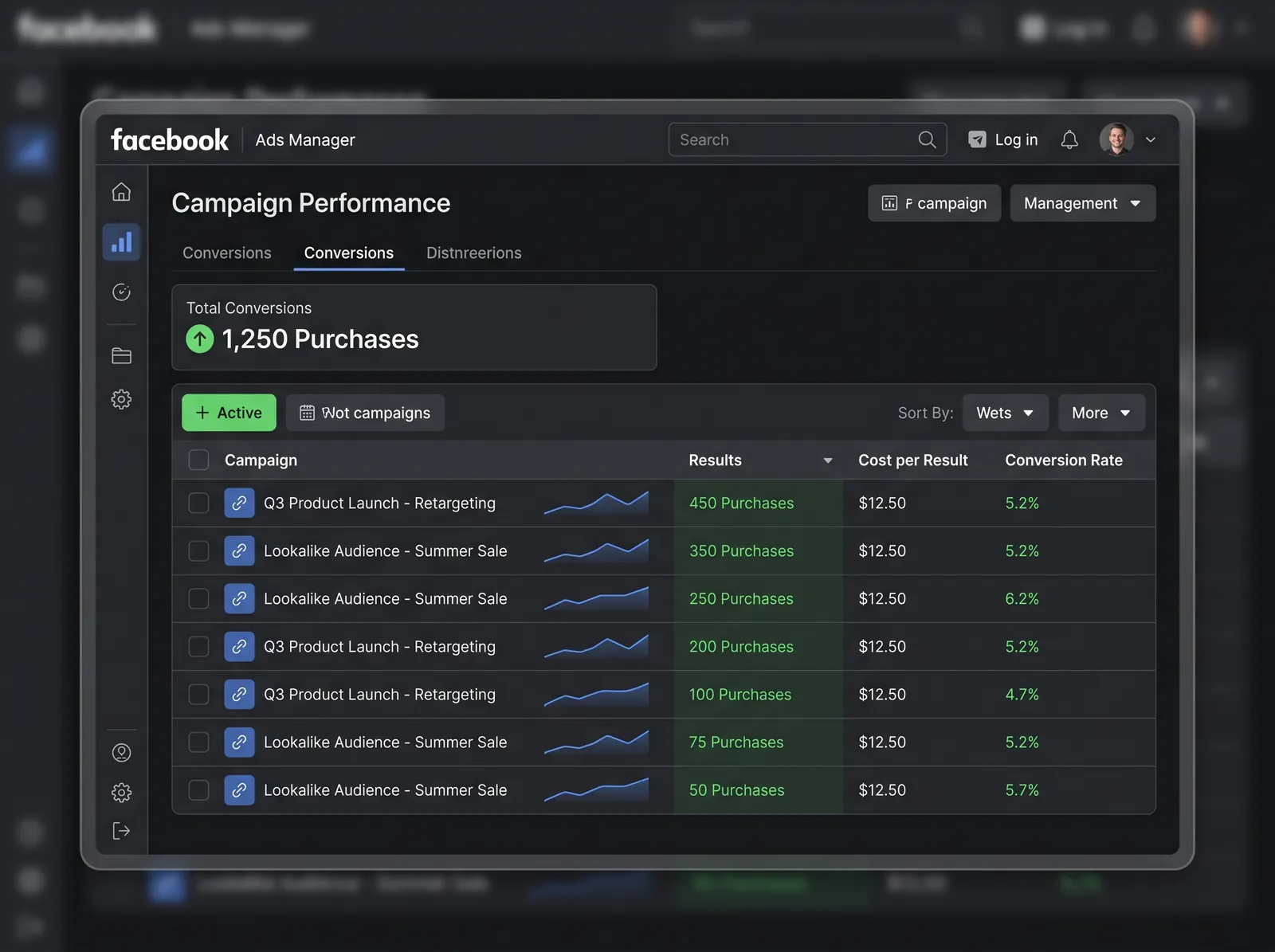Click the Results column sort arrow
The image size is (1275, 952).
click(x=828, y=460)
